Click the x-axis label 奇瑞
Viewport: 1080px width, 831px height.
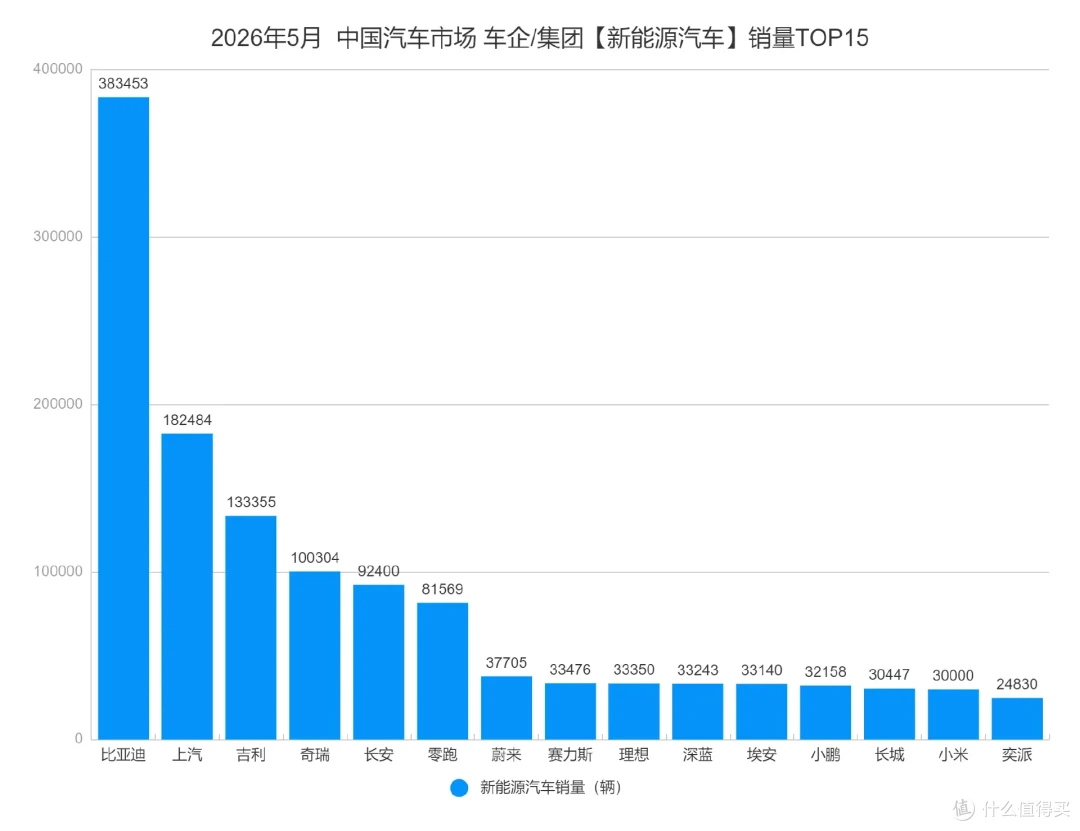(315, 755)
